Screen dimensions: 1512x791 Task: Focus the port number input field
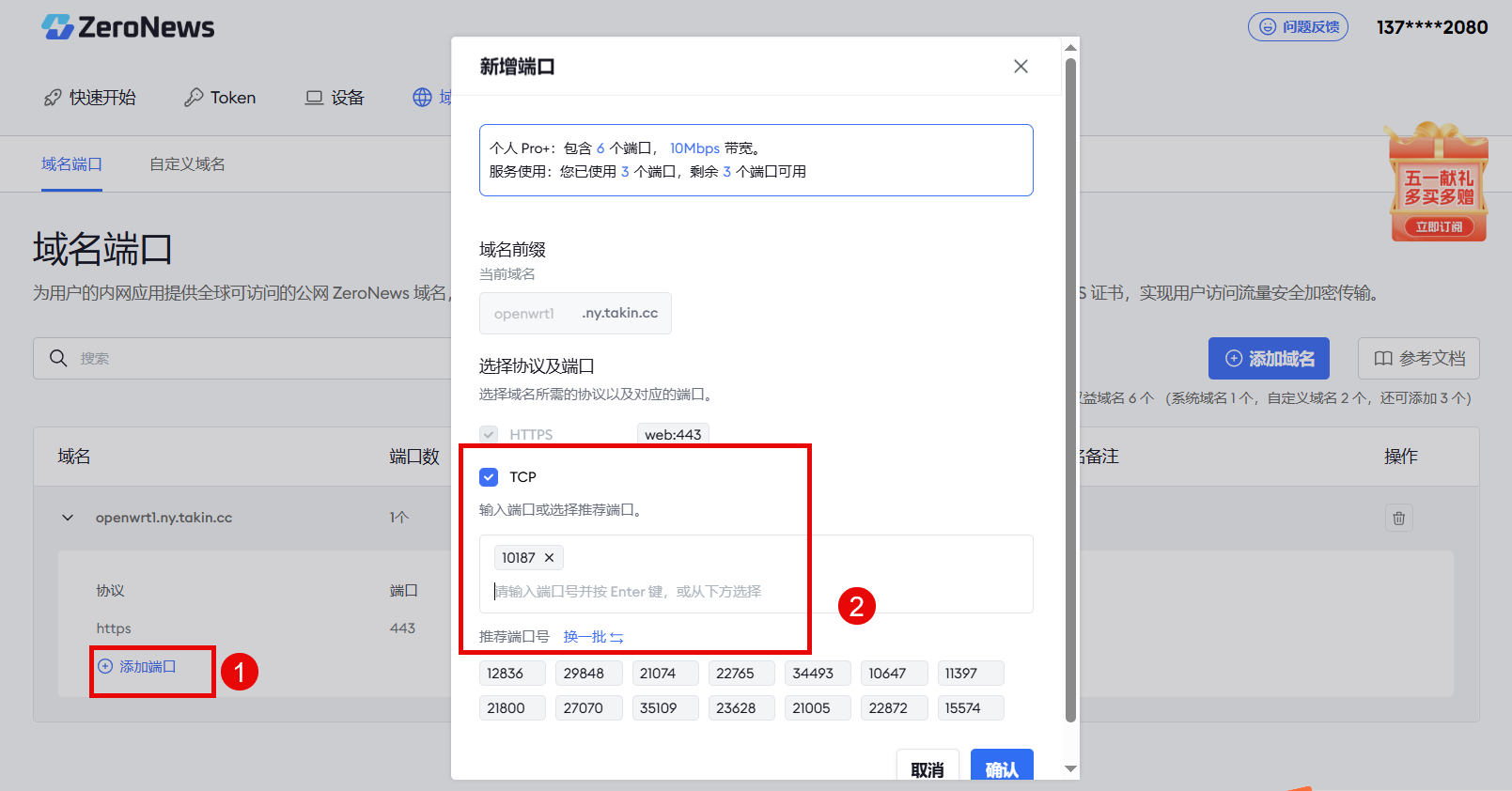click(x=756, y=592)
